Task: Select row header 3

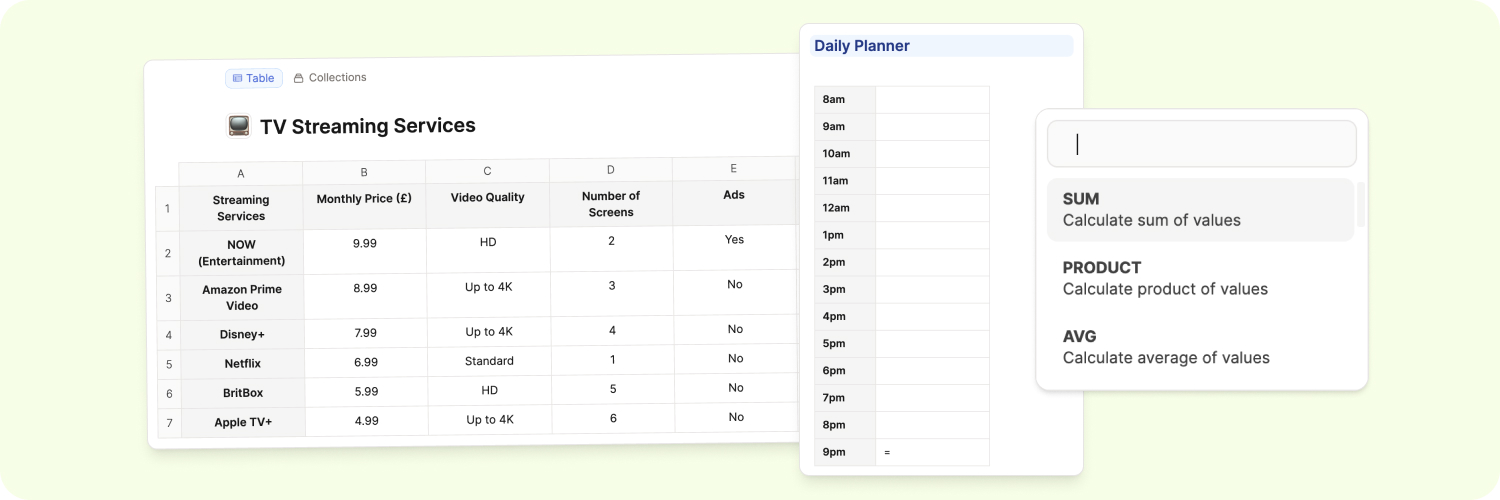Action: pos(168,298)
